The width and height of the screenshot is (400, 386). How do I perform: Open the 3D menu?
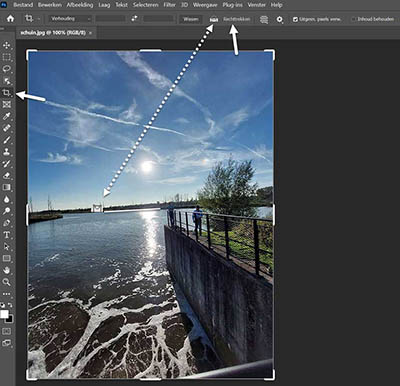pos(184,5)
